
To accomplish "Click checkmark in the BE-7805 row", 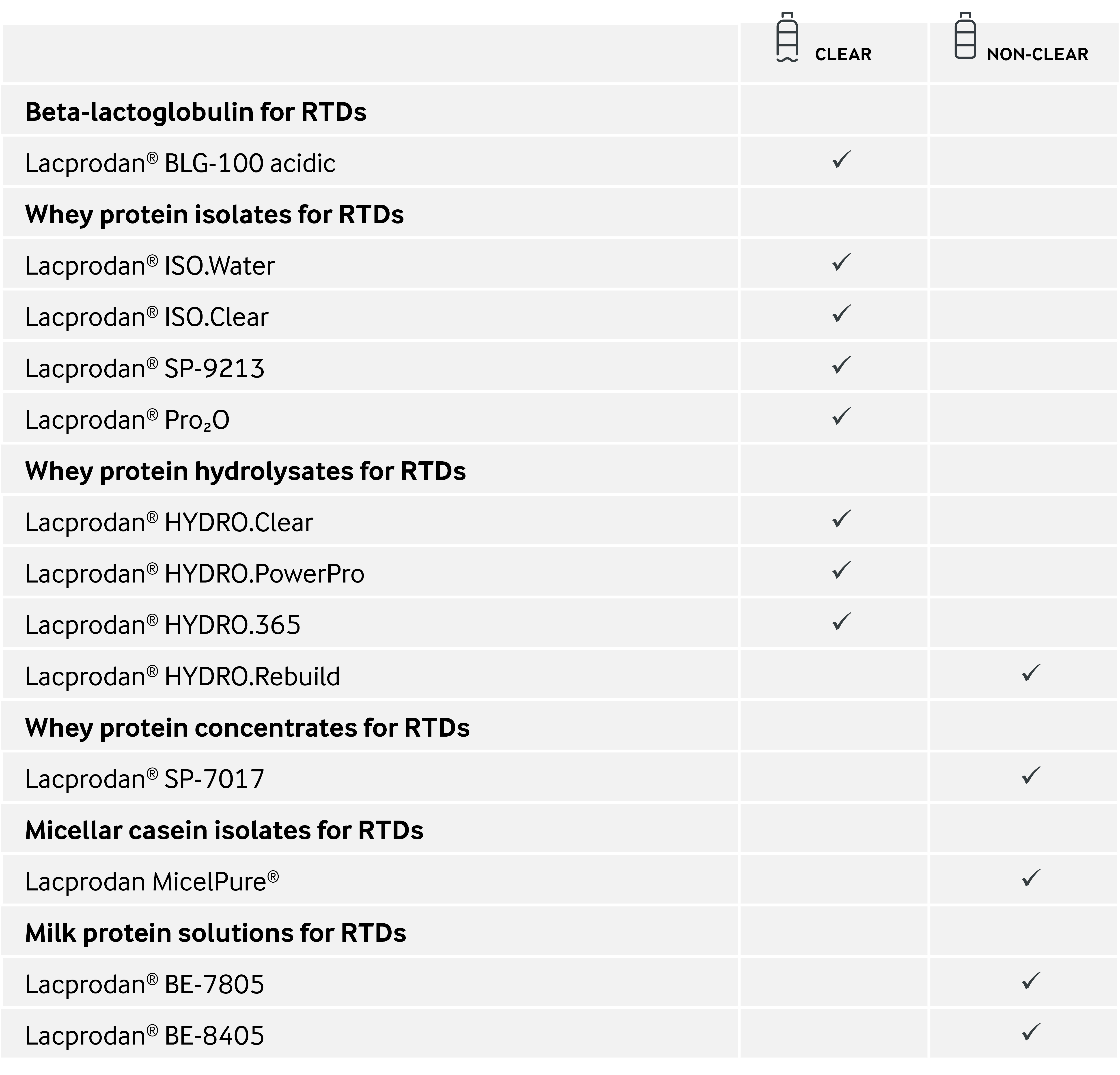I will [x=1031, y=981].
